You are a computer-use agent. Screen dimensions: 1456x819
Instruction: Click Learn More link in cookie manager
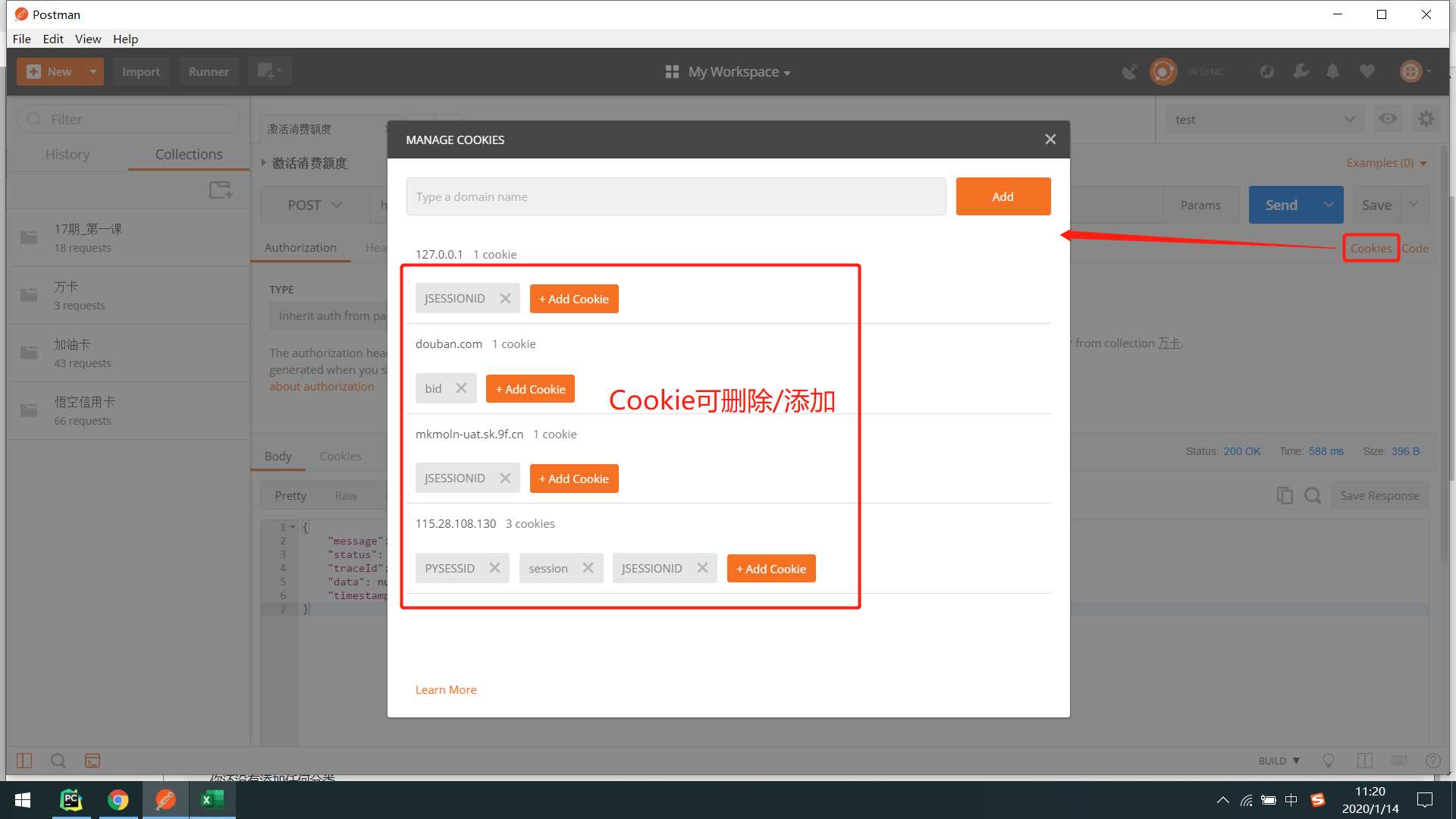446,689
